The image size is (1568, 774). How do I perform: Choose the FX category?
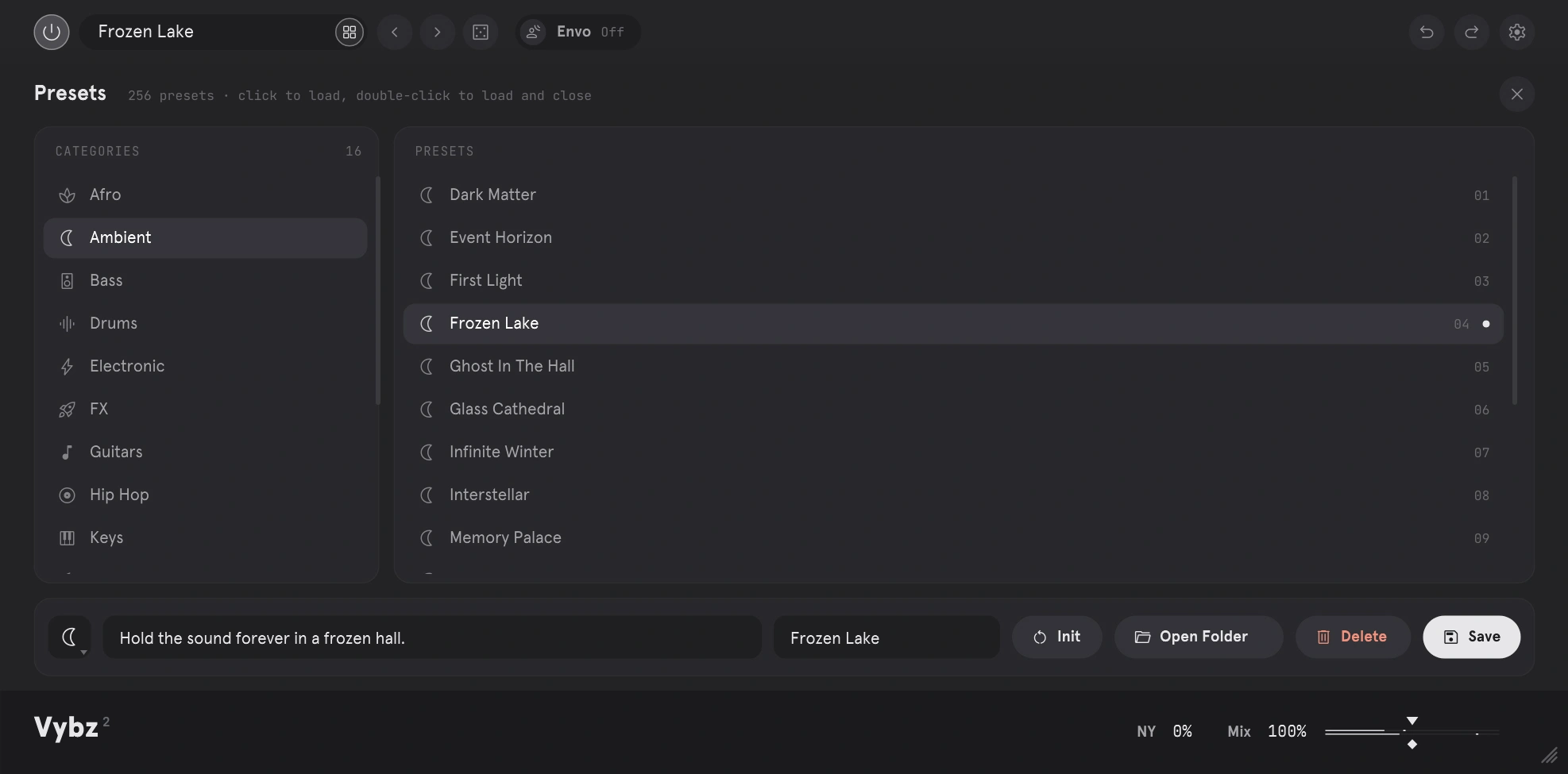(205, 409)
